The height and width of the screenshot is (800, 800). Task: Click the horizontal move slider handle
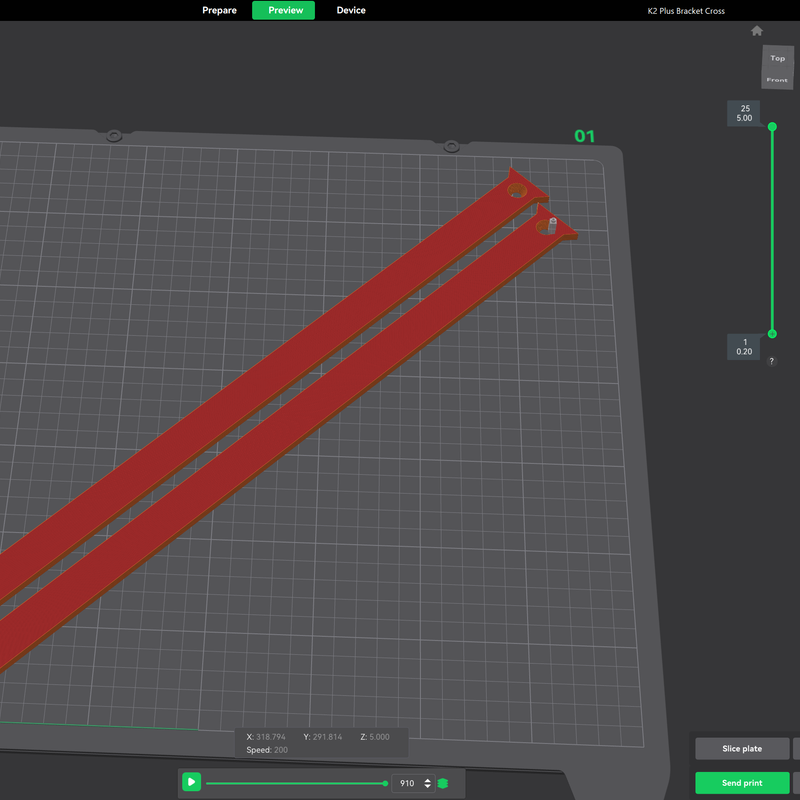coord(385,783)
